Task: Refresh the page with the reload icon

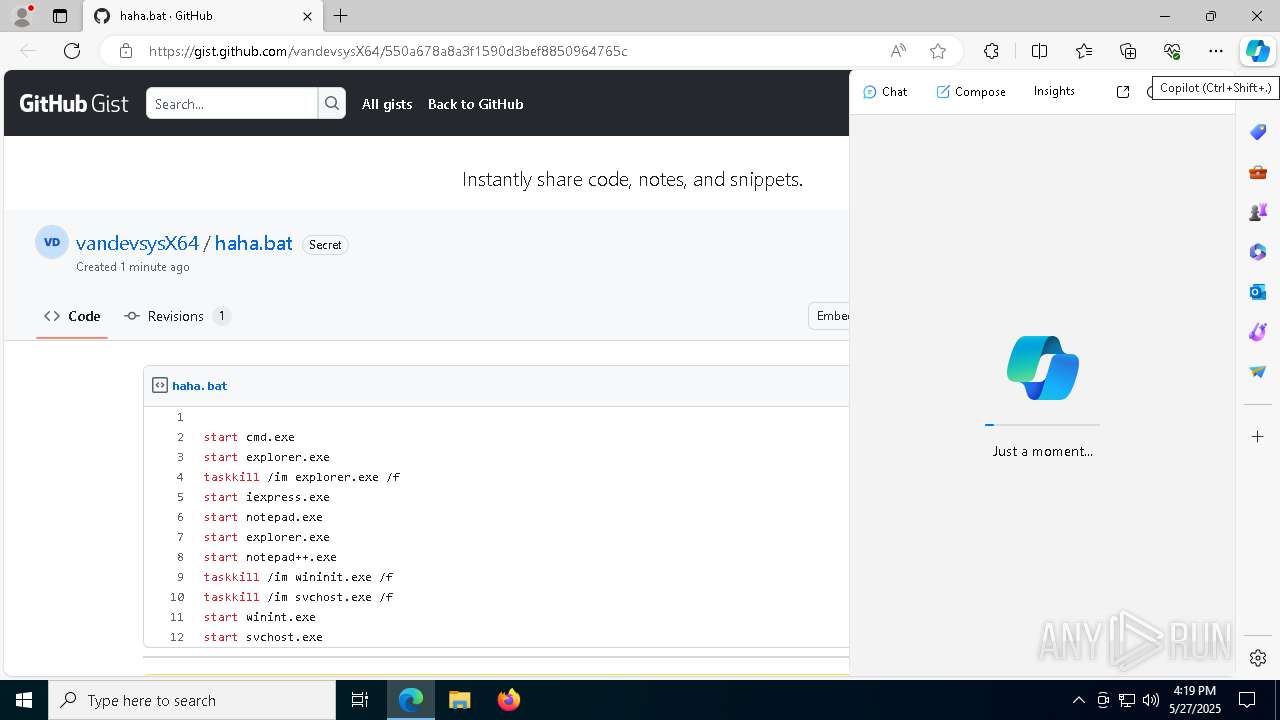Action: [72, 51]
